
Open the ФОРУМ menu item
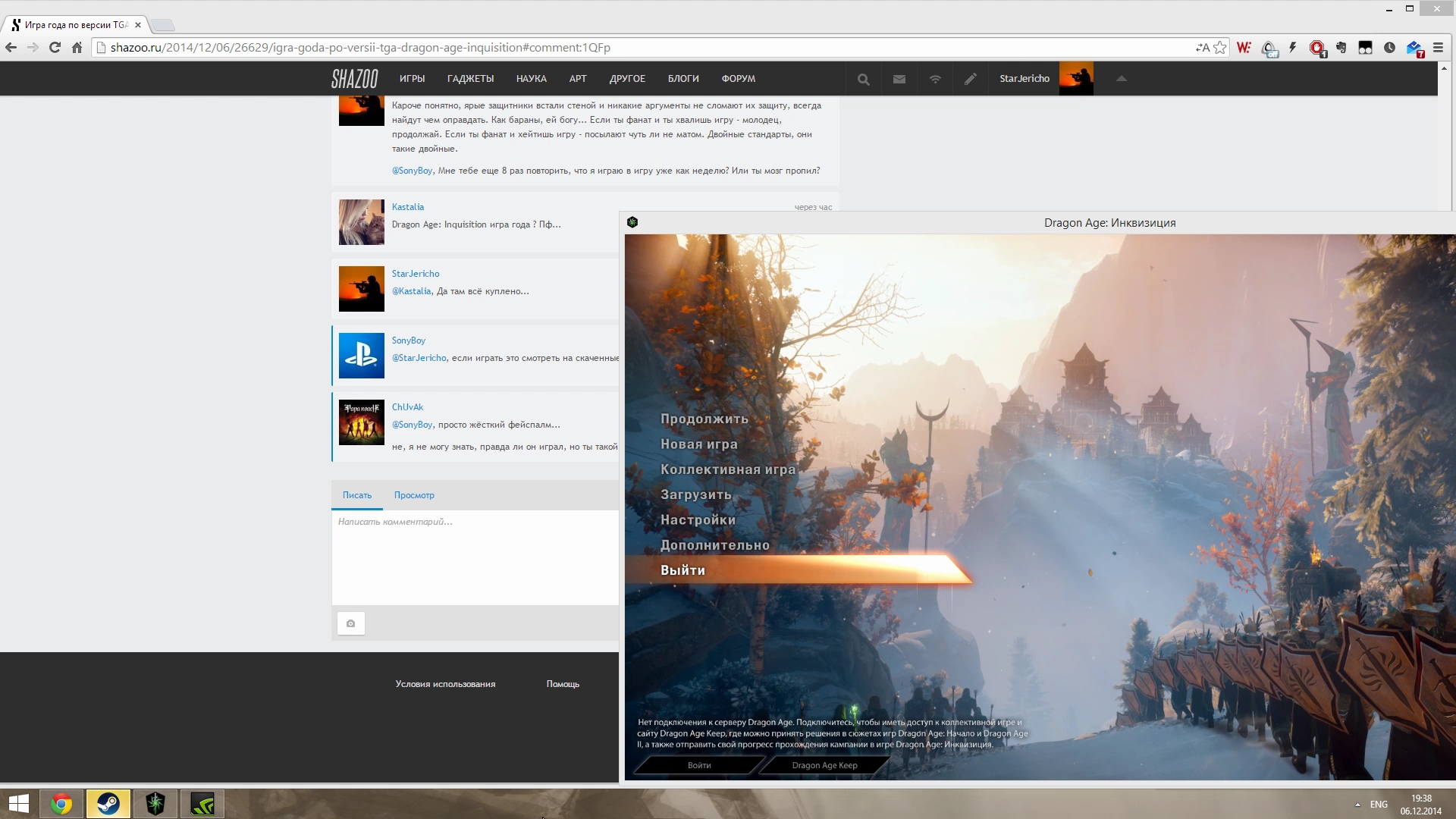[x=738, y=79]
